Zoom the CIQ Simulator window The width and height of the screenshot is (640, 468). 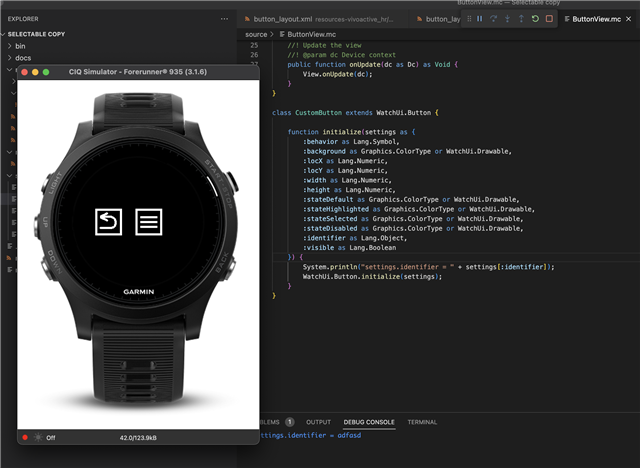(x=46, y=72)
